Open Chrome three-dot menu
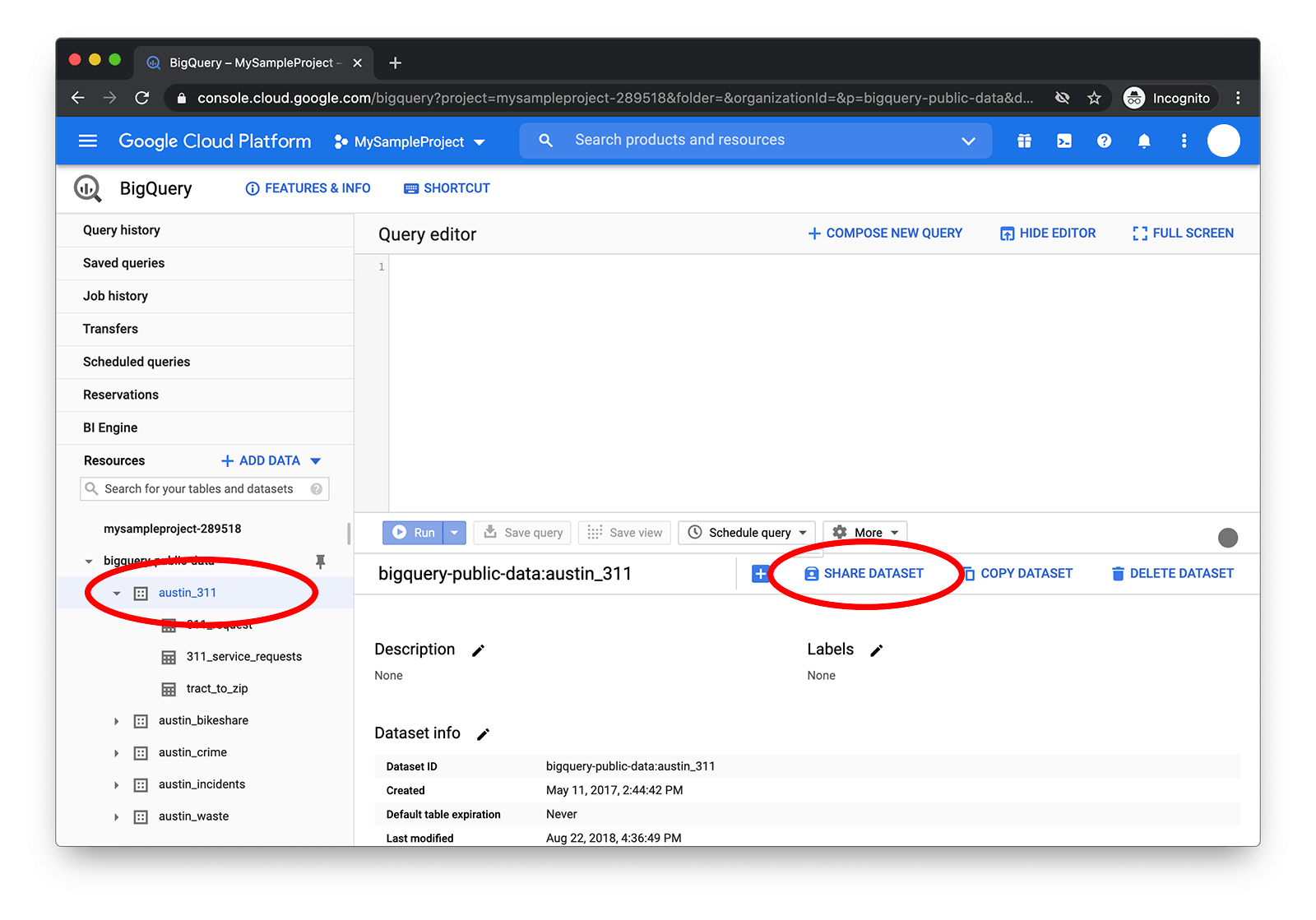Image resolution: width=1316 pixels, height=920 pixels. click(x=1238, y=98)
